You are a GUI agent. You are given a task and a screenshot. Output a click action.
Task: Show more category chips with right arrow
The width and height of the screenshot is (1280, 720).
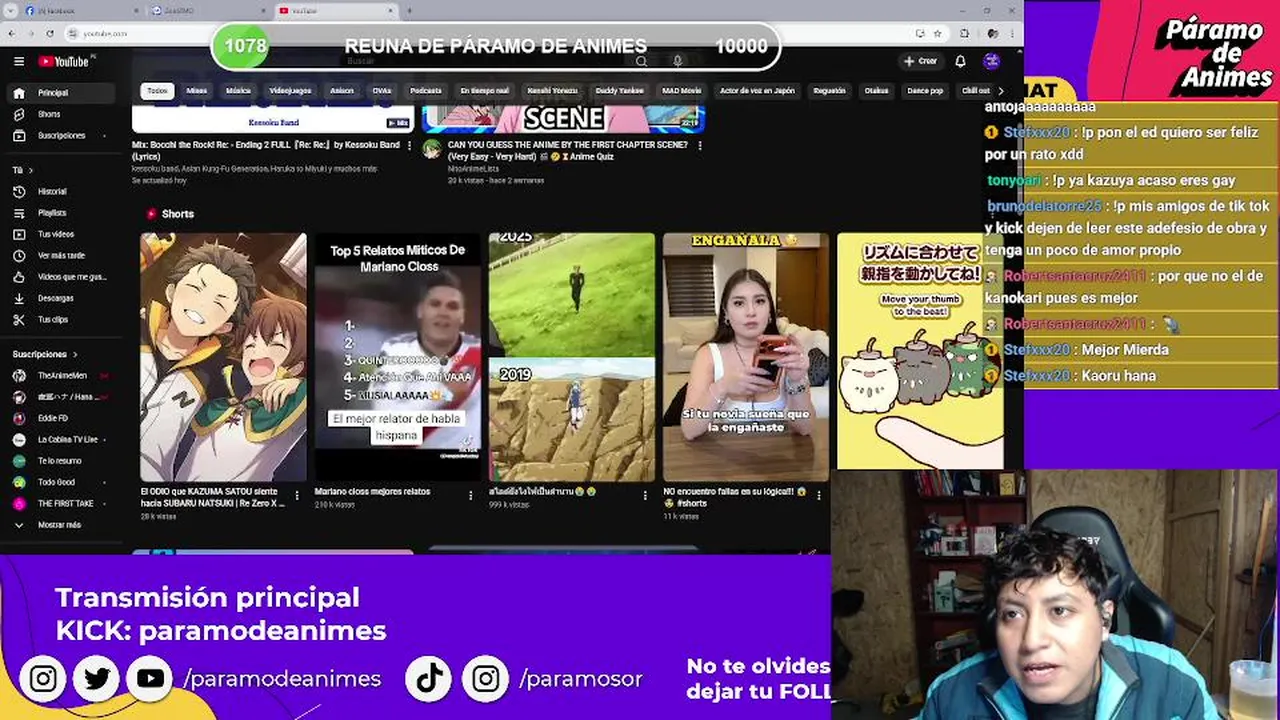pos(1001,91)
